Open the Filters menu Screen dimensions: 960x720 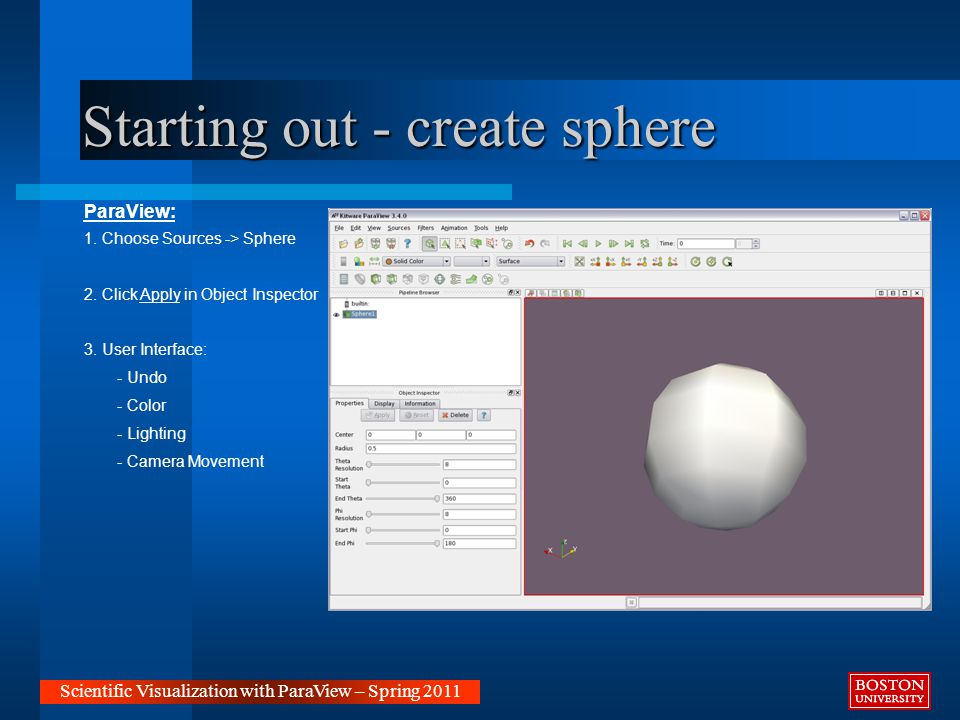[x=426, y=228]
